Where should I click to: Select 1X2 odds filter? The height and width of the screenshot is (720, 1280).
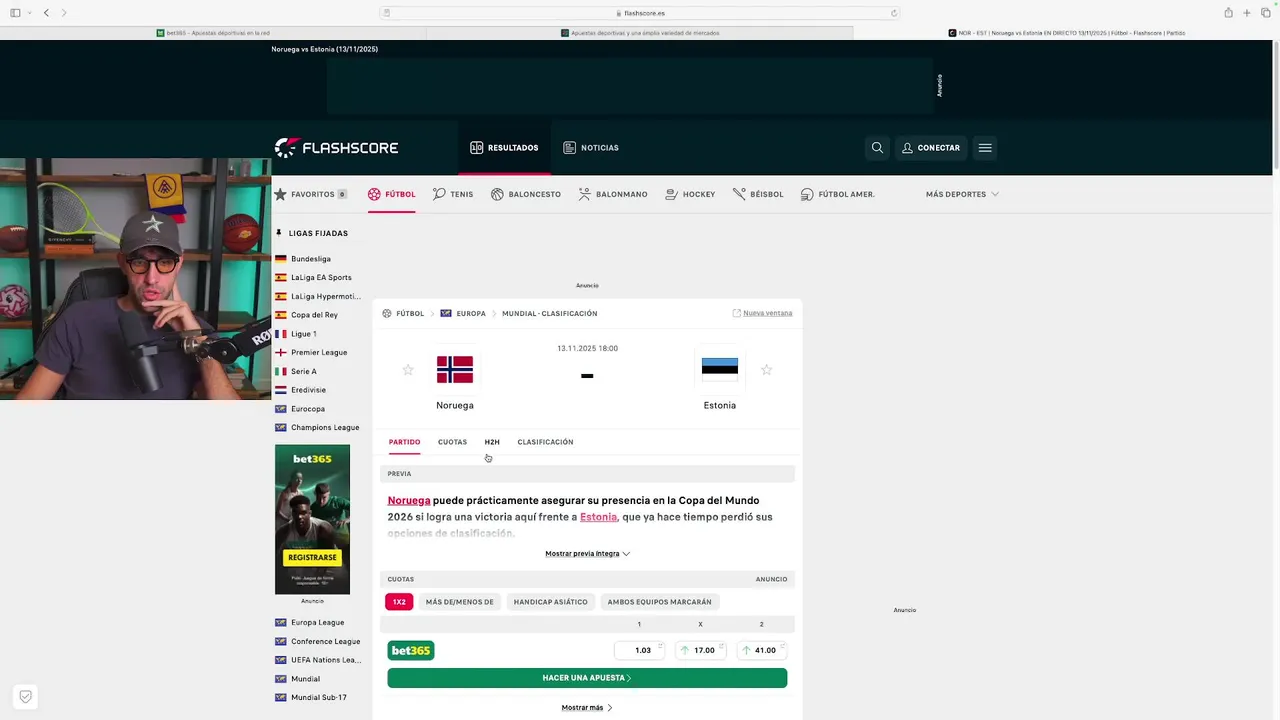coord(399,602)
